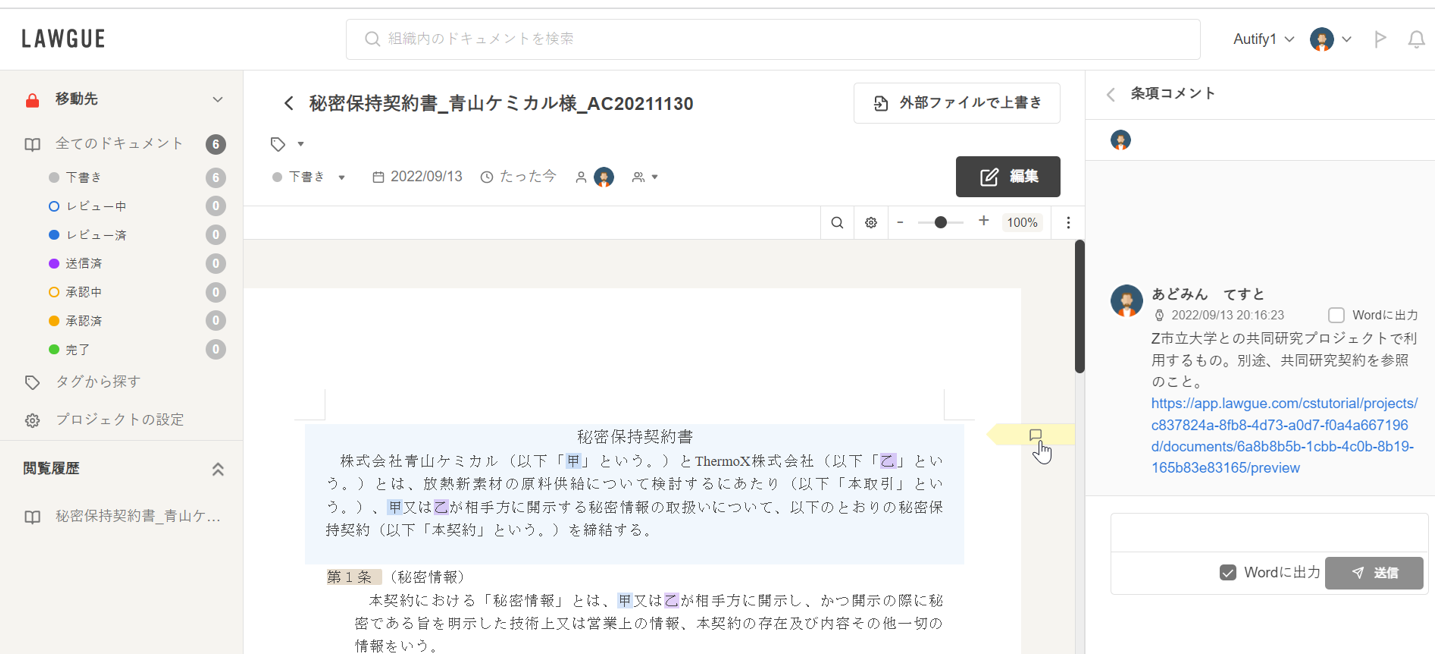Click 外部ファイルで上書き button

click(957, 103)
